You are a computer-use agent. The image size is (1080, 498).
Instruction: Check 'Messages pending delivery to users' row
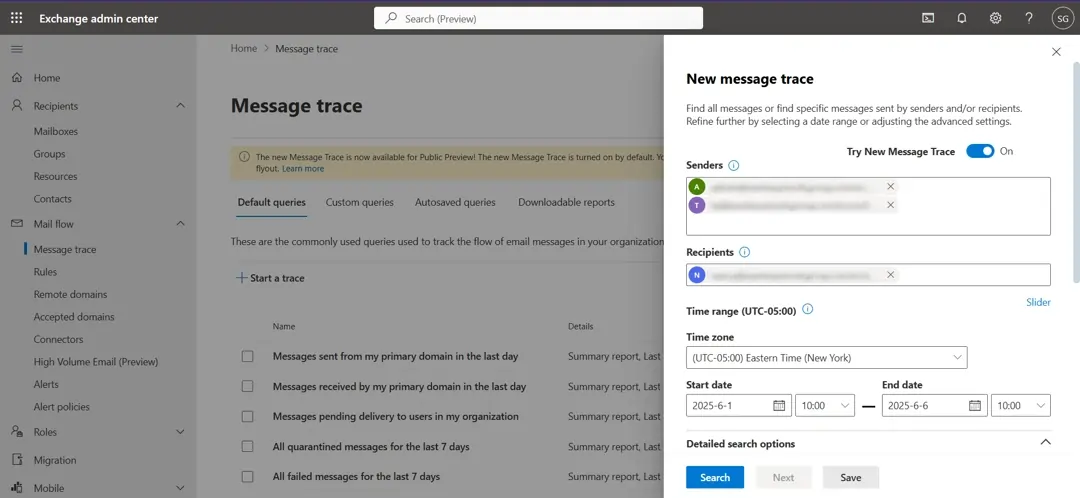247,416
